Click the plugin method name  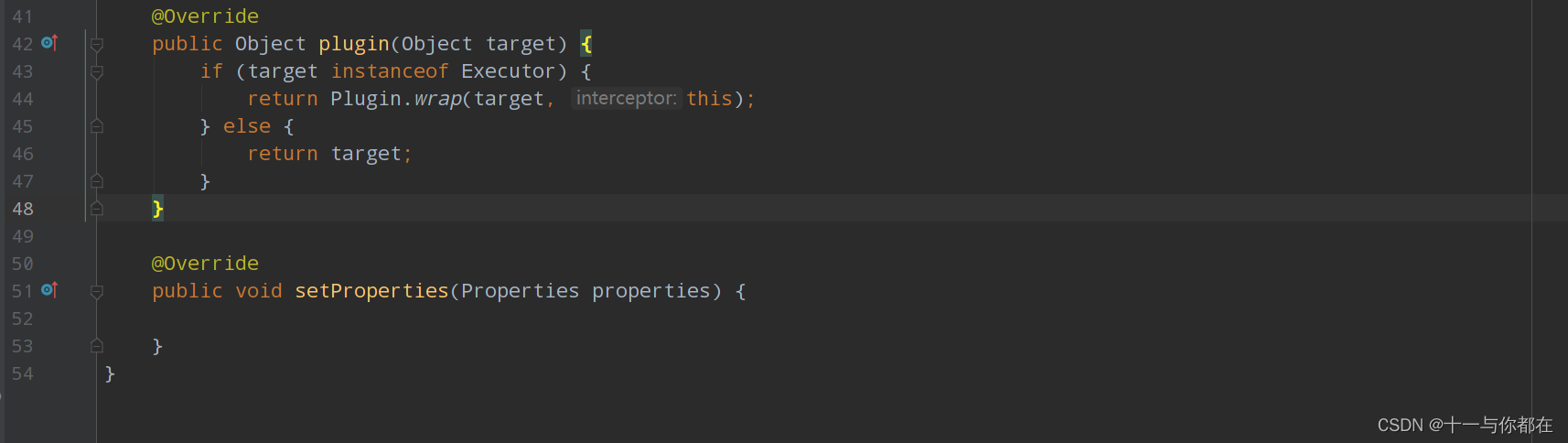click(354, 44)
